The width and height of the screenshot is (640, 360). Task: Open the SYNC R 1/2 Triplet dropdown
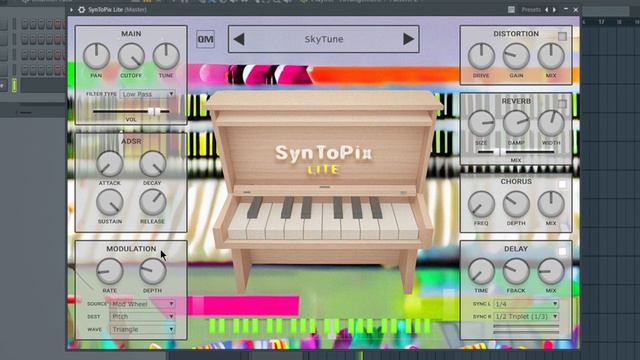(526, 316)
